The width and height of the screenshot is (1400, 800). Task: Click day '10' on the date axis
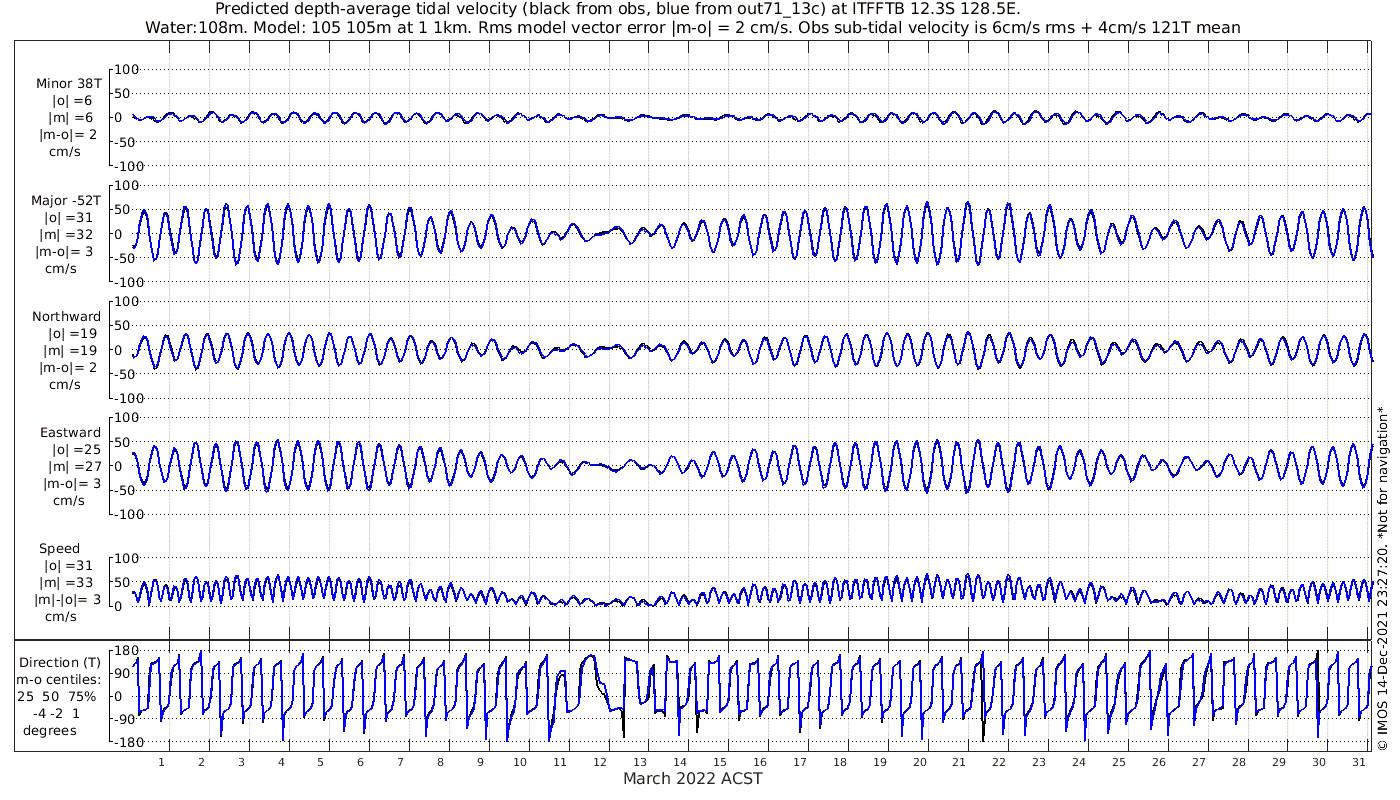tap(520, 761)
